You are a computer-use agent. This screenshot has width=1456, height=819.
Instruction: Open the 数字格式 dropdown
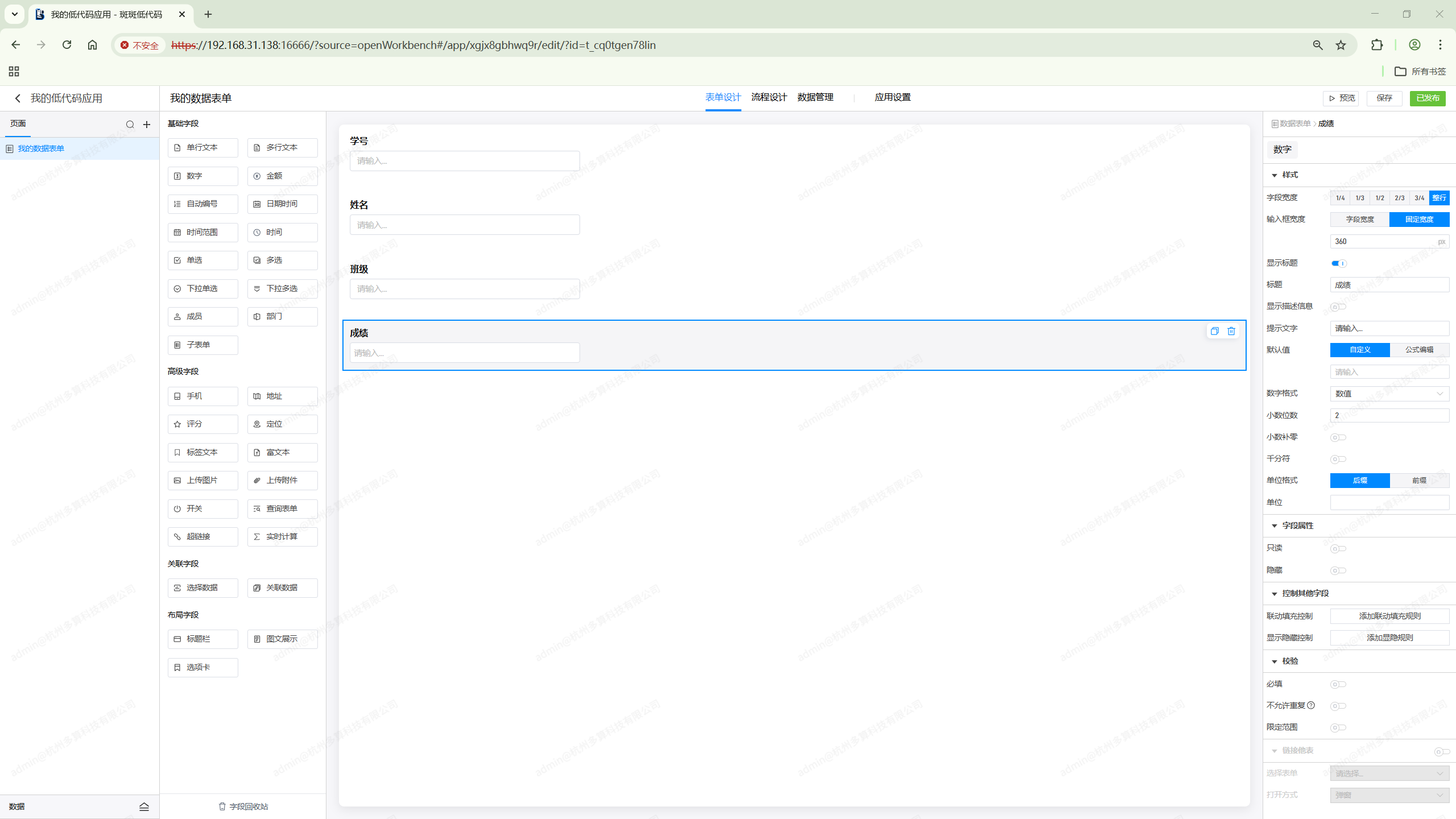1389,394
